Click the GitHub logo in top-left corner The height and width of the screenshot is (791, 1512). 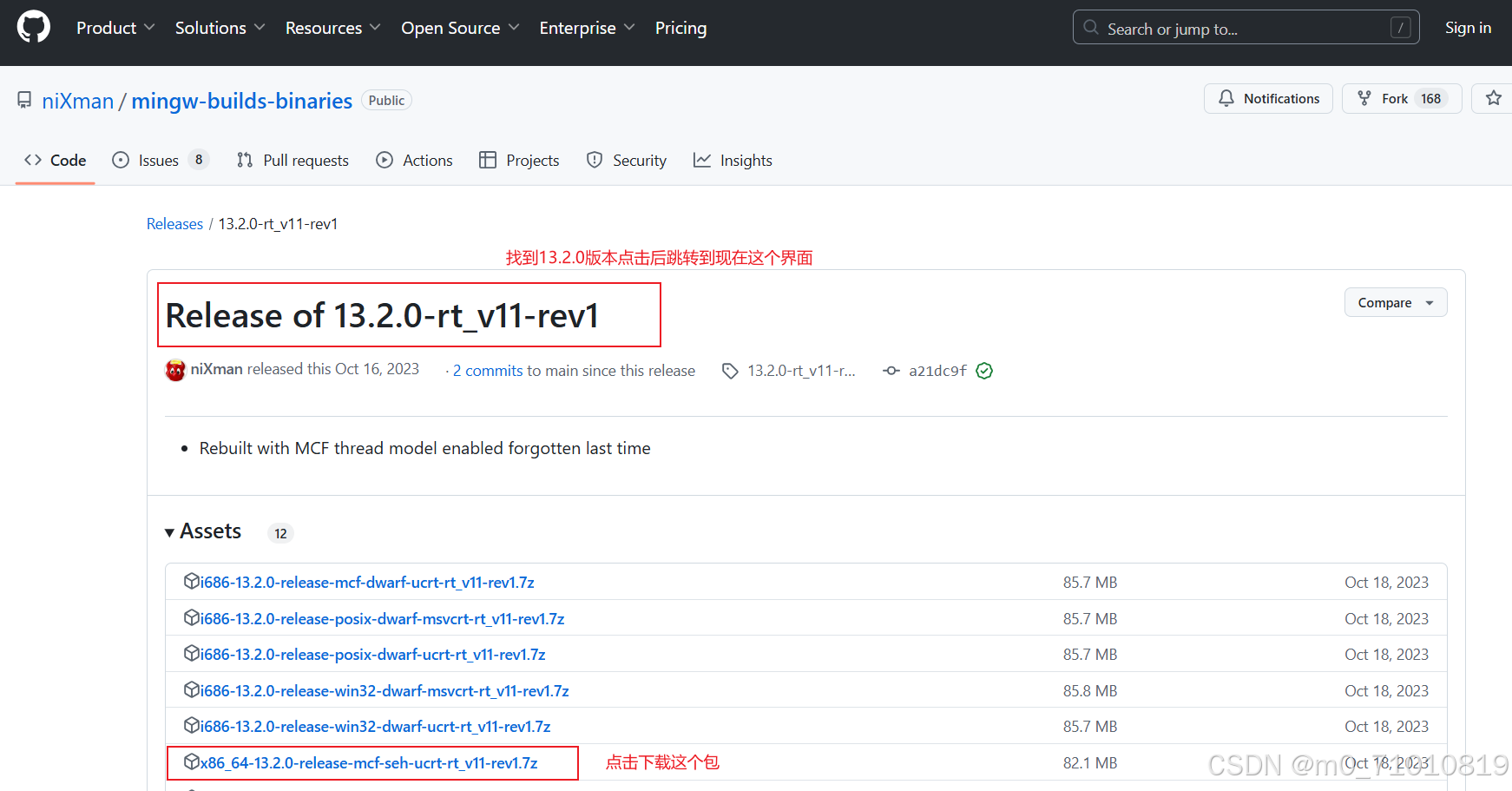coord(32,26)
